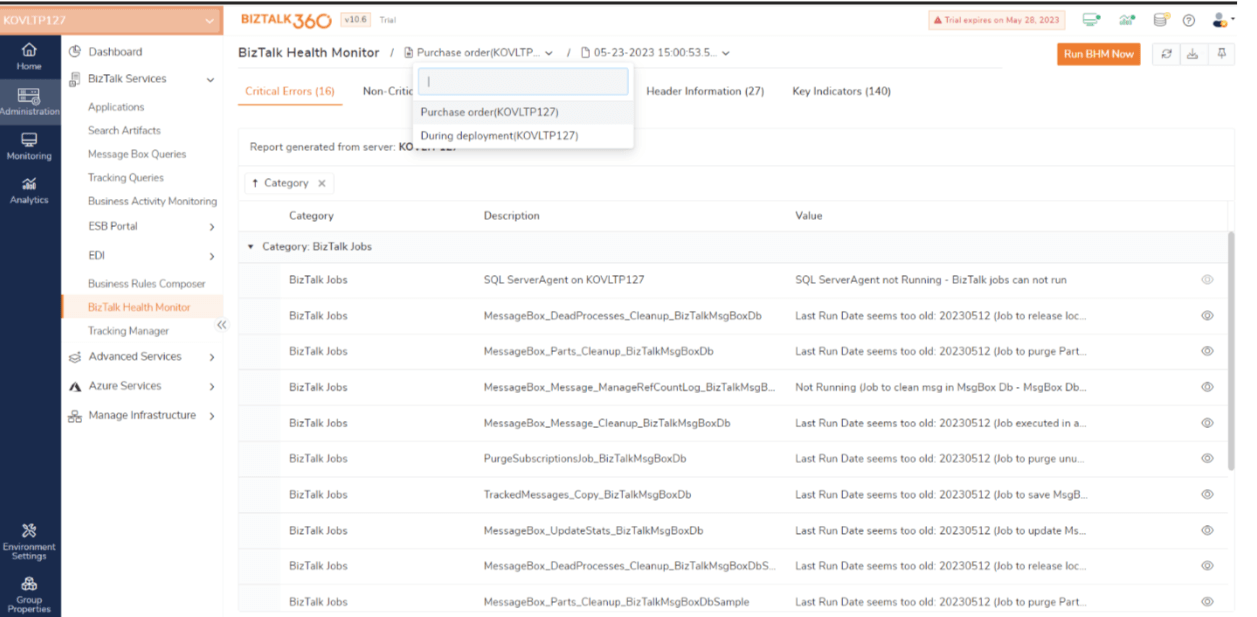Open the database notifications icon

1160,19
